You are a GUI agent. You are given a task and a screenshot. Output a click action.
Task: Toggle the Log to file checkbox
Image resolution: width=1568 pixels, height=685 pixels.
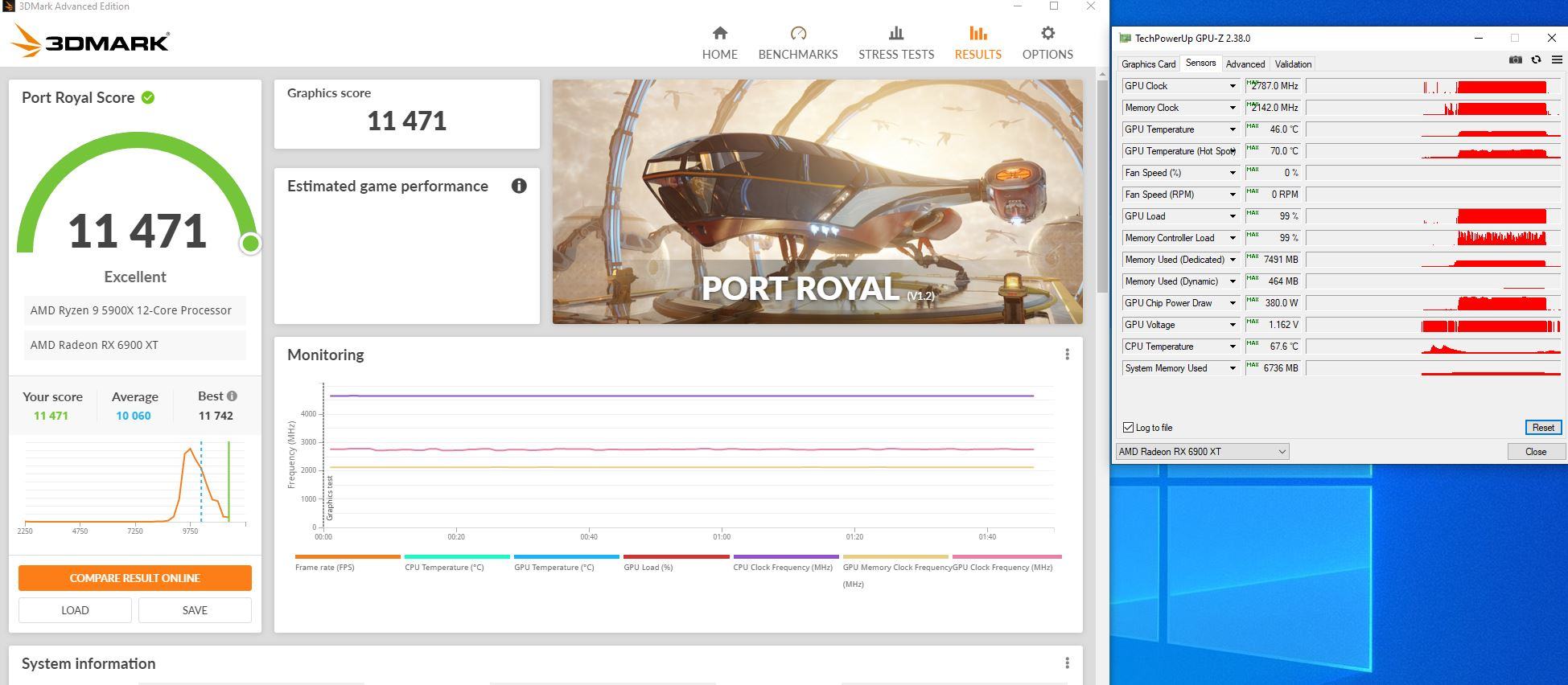point(1128,428)
